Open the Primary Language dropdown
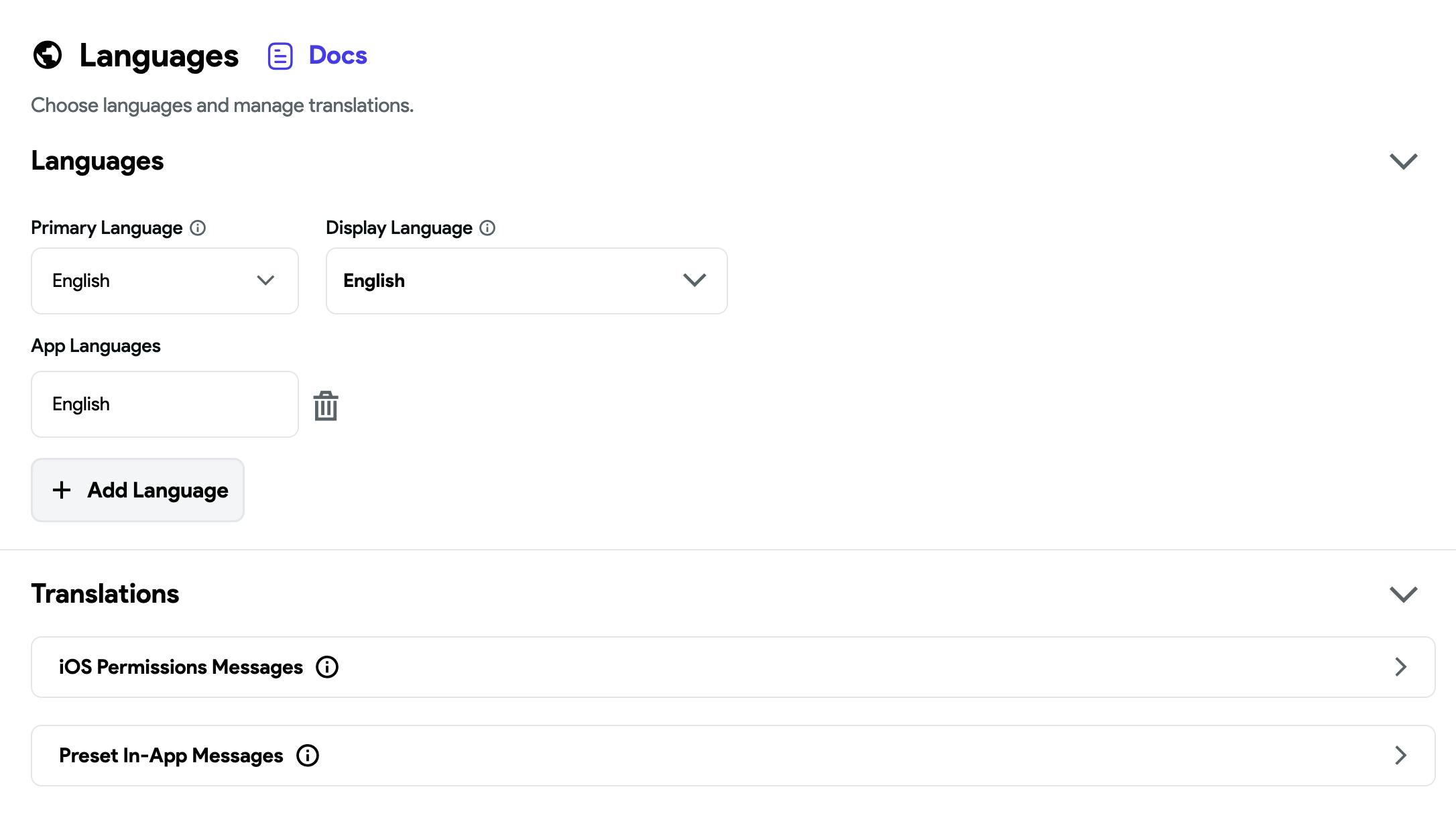The height and width of the screenshot is (830, 1456). coord(164,281)
